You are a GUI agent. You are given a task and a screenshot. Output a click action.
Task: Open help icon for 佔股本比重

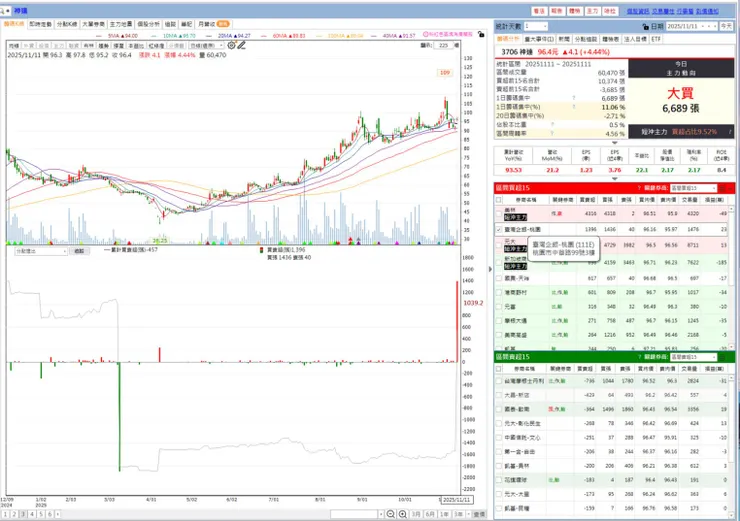pos(552,125)
